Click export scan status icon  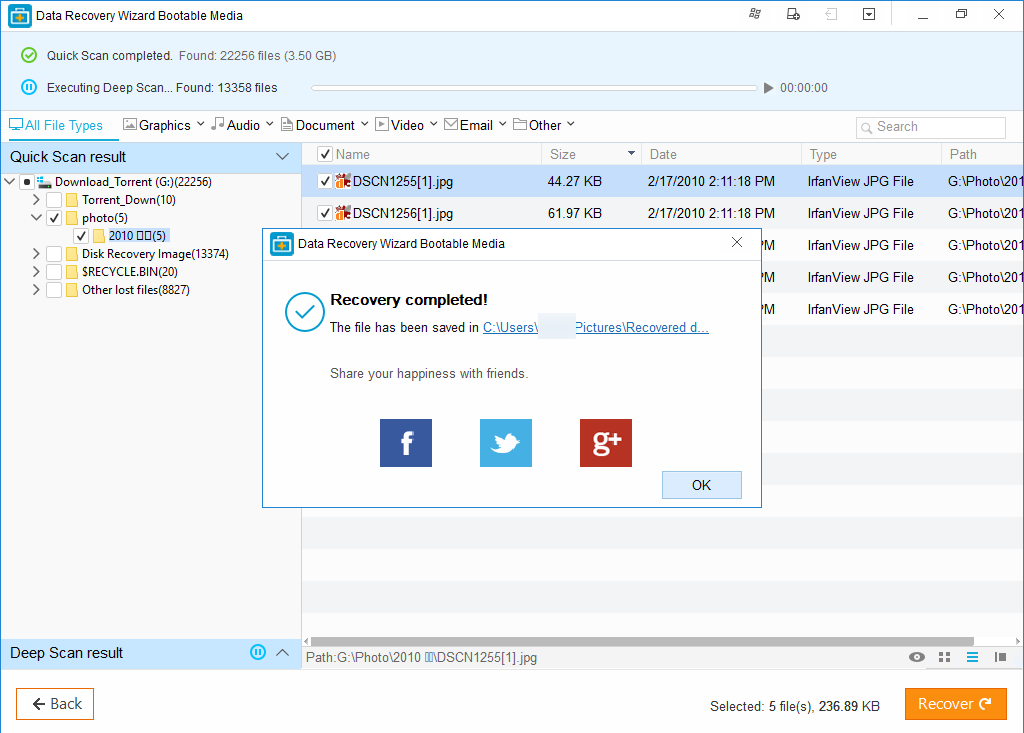[x=793, y=14]
